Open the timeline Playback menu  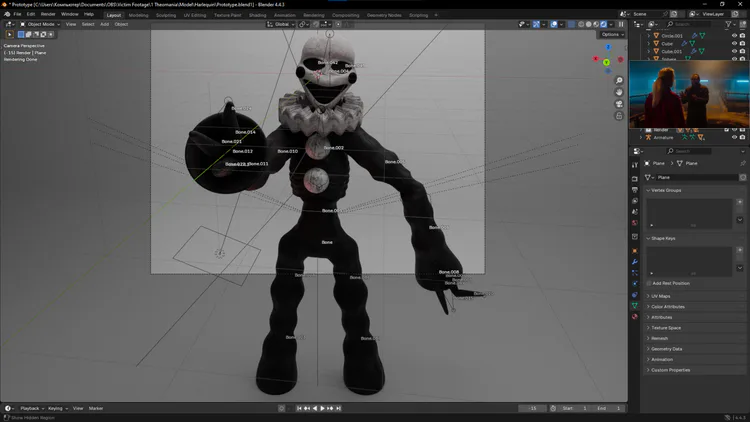(32, 409)
